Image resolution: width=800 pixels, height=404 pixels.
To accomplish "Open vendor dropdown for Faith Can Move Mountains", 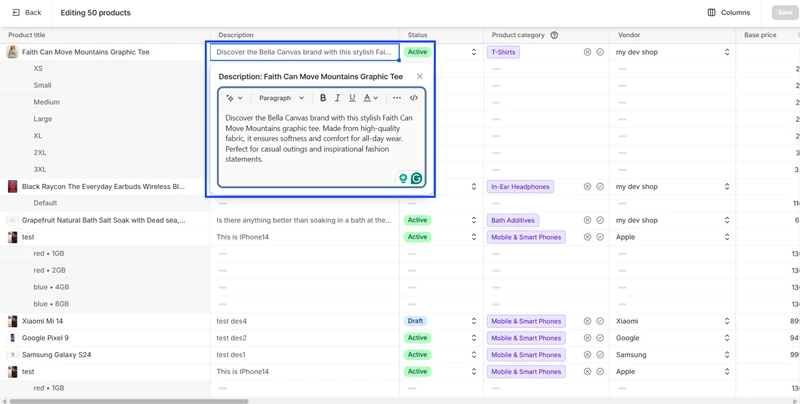I will 727,52.
